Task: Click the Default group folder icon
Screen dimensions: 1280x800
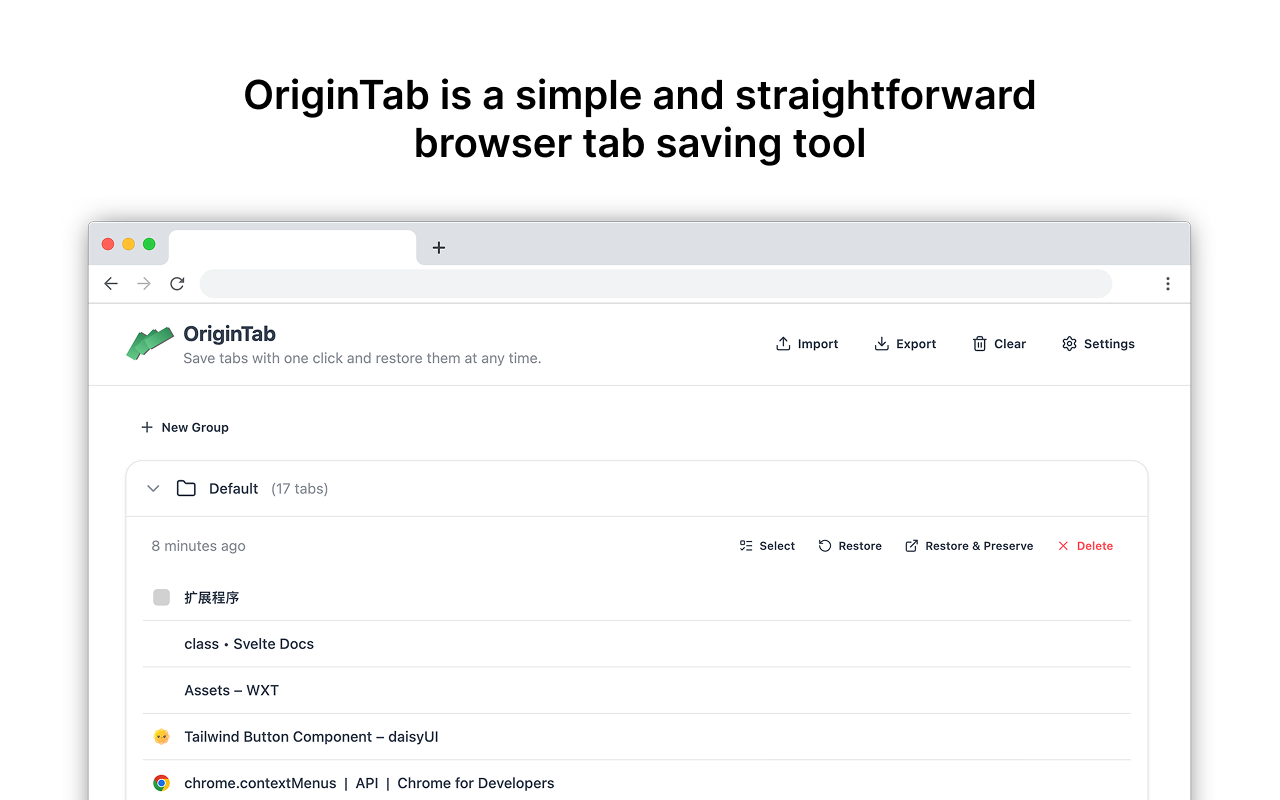Action: coord(186,489)
